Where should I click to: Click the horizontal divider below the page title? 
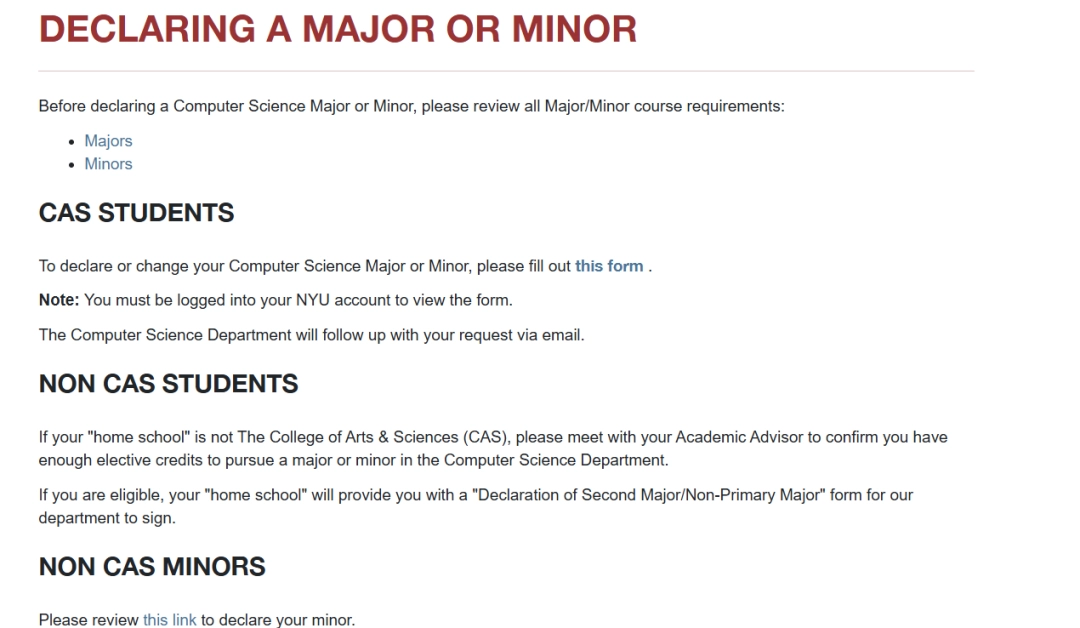click(x=506, y=71)
